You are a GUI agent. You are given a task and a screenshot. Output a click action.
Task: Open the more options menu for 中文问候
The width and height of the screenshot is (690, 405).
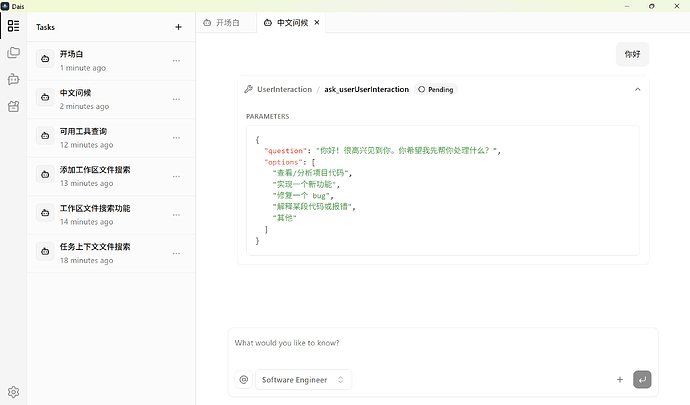point(176,99)
